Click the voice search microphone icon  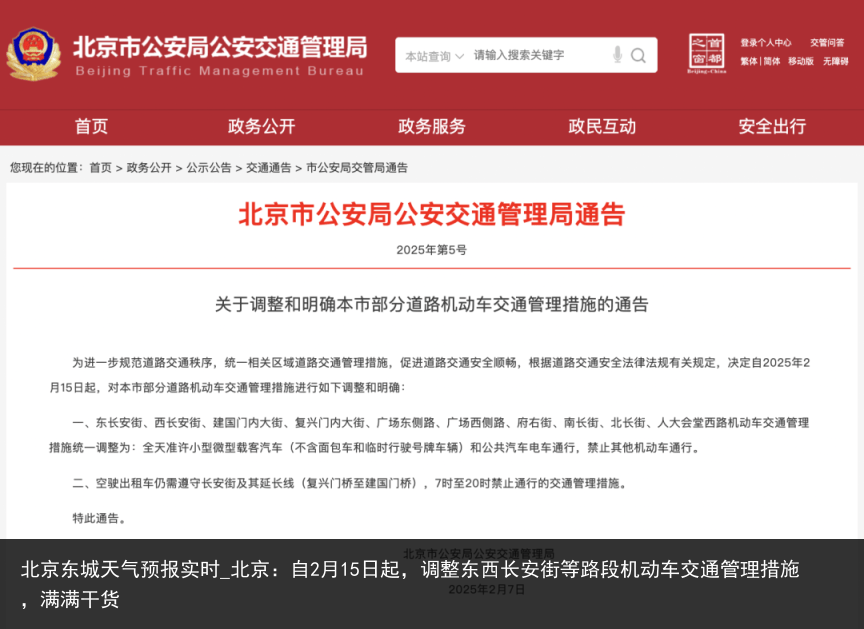618,55
